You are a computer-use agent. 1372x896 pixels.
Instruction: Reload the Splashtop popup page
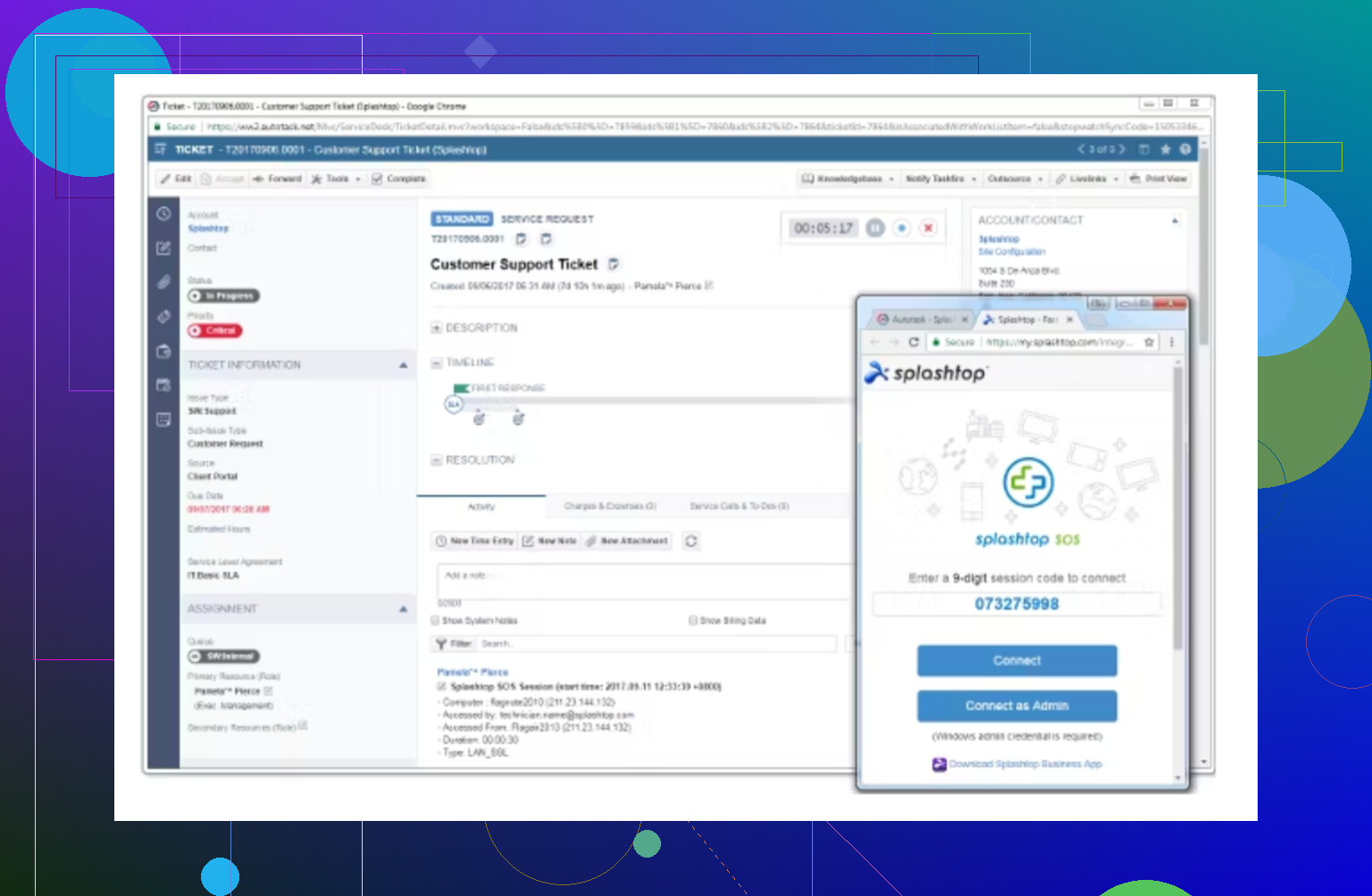(x=914, y=342)
